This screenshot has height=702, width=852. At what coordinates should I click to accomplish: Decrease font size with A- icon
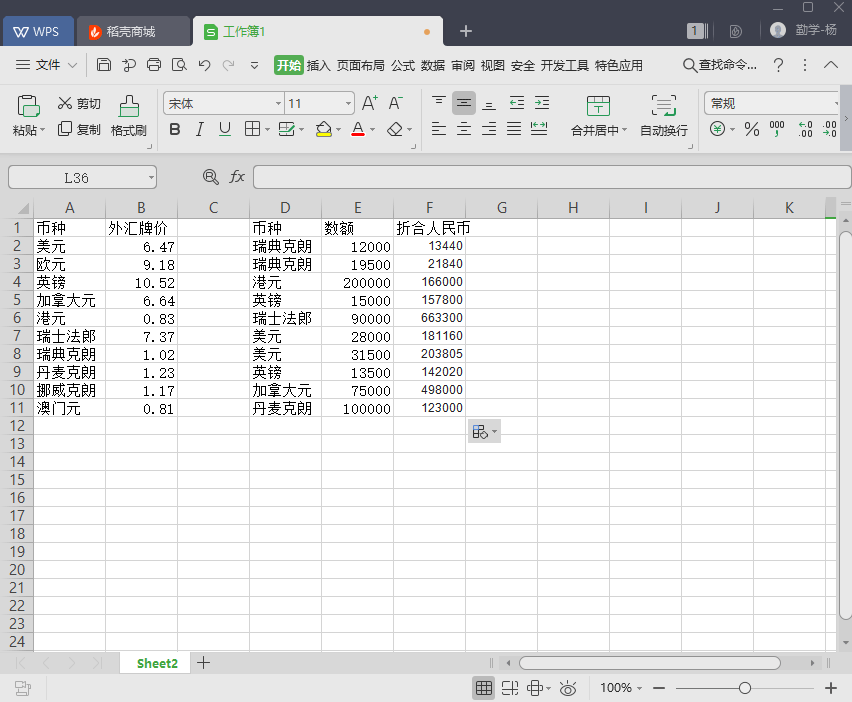[395, 103]
